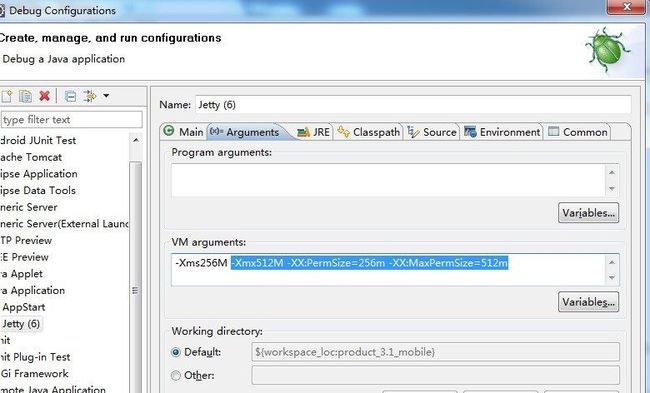Select Java Applet entry
The width and height of the screenshot is (650, 393).
tap(22, 274)
